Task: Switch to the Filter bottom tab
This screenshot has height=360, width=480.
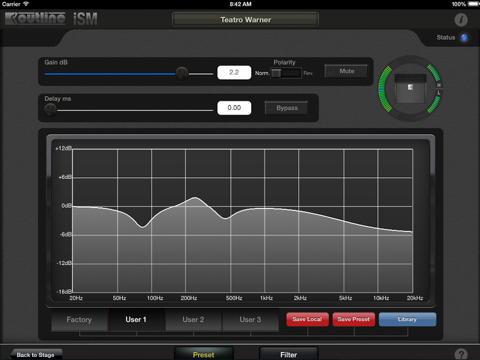Action: pyautogui.click(x=289, y=354)
